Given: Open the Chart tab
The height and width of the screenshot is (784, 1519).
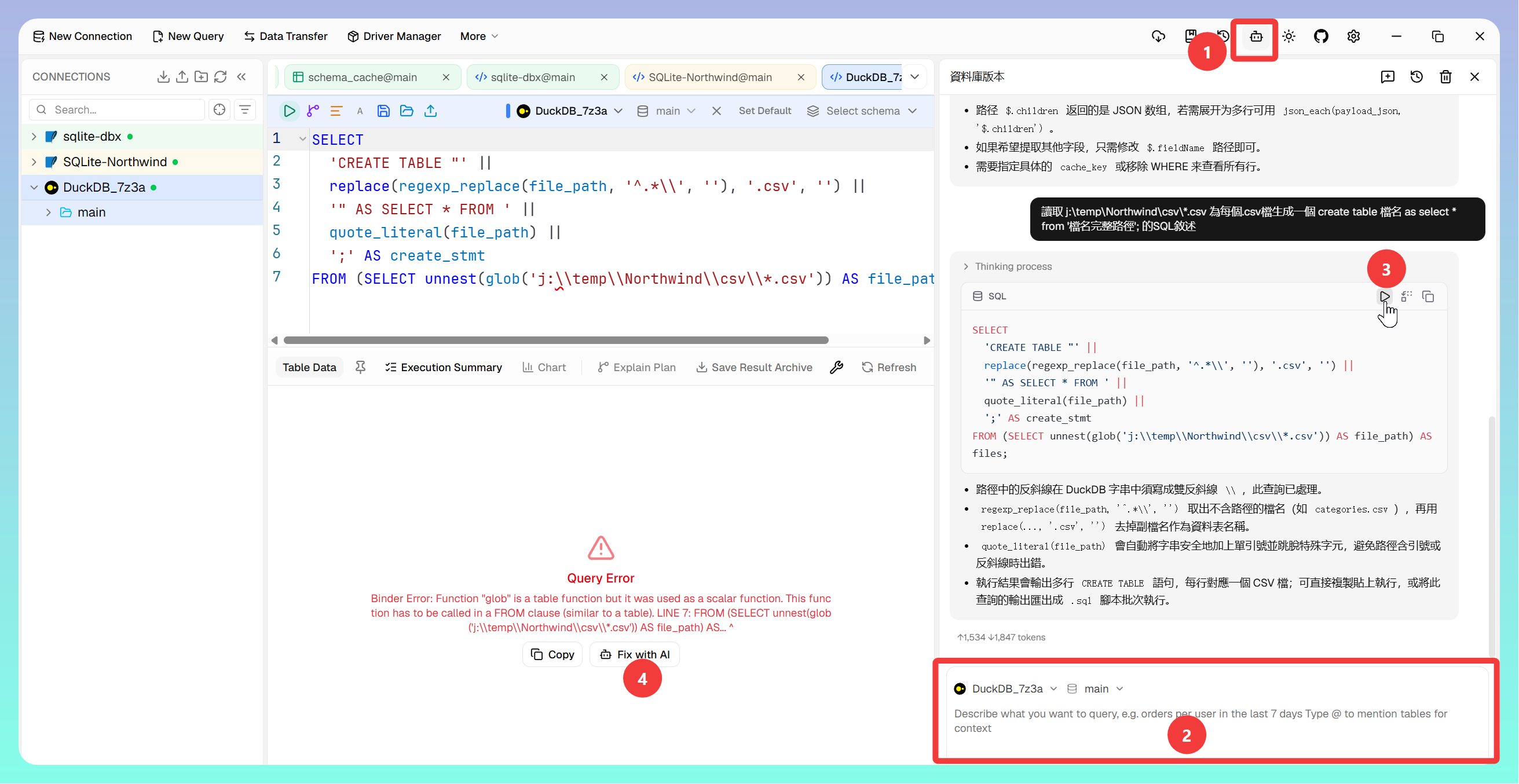Looking at the screenshot, I should 544,367.
